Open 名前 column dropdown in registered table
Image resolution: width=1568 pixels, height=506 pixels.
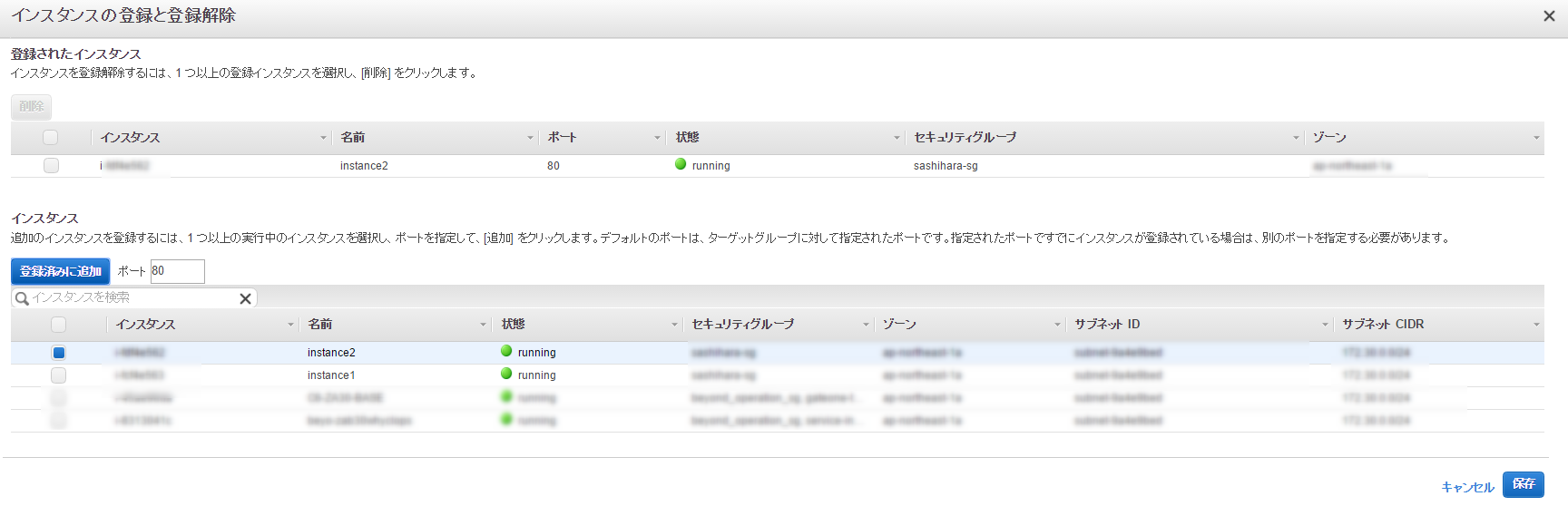531,138
